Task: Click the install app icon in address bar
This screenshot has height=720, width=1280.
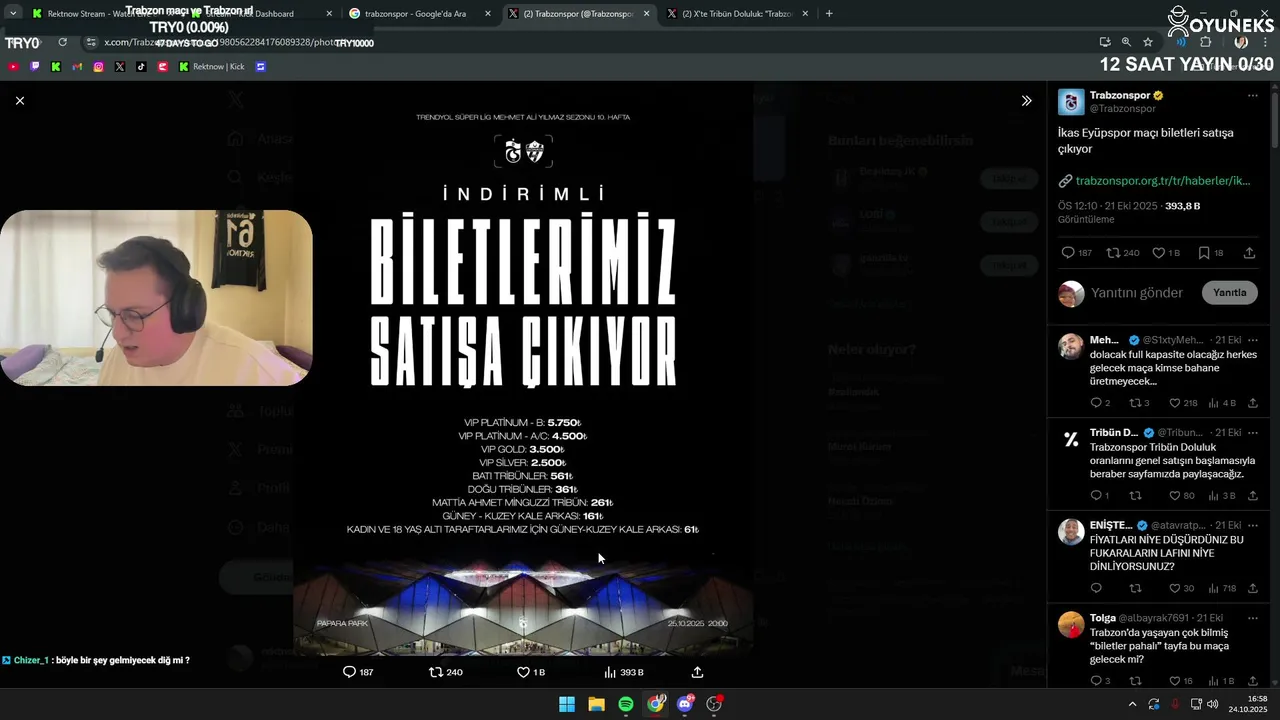Action: point(1104,42)
